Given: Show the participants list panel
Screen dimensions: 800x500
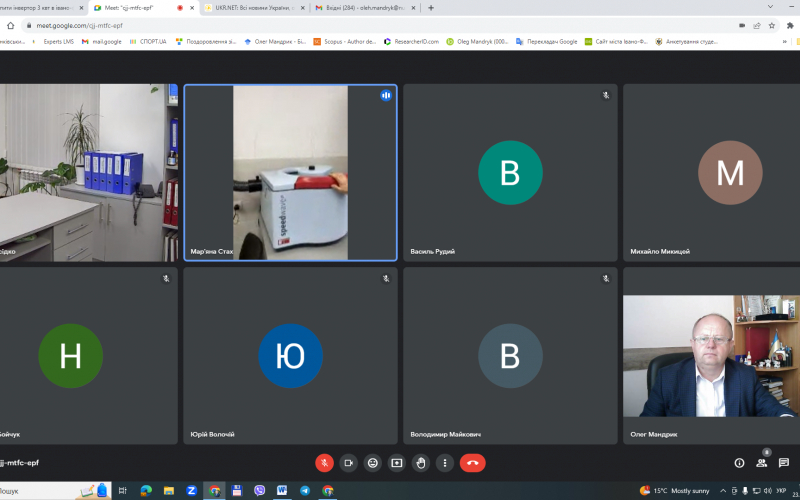Looking at the screenshot, I should tap(762, 463).
